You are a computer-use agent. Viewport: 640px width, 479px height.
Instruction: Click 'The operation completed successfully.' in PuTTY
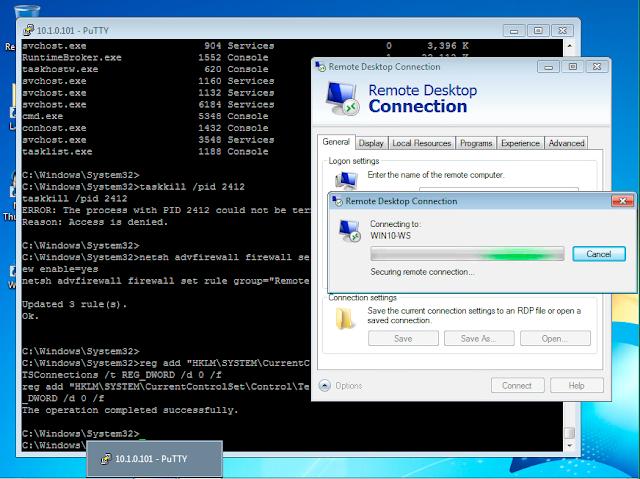pyautogui.click(x=130, y=410)
